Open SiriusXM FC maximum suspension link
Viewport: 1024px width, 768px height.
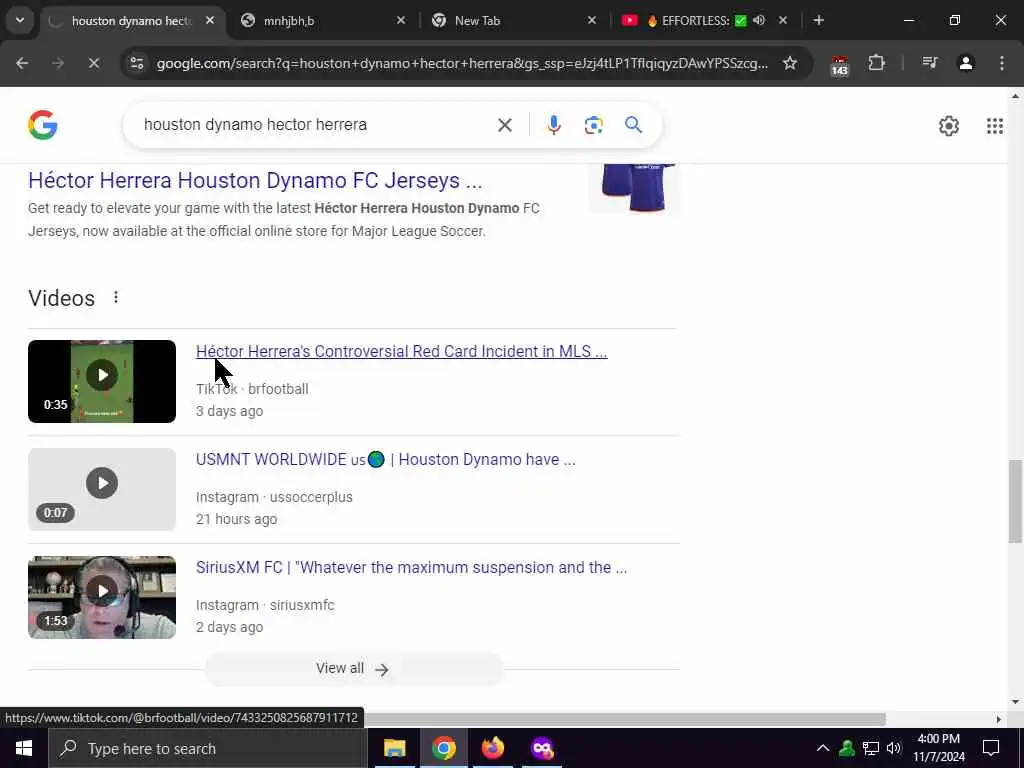click(411, 568)
